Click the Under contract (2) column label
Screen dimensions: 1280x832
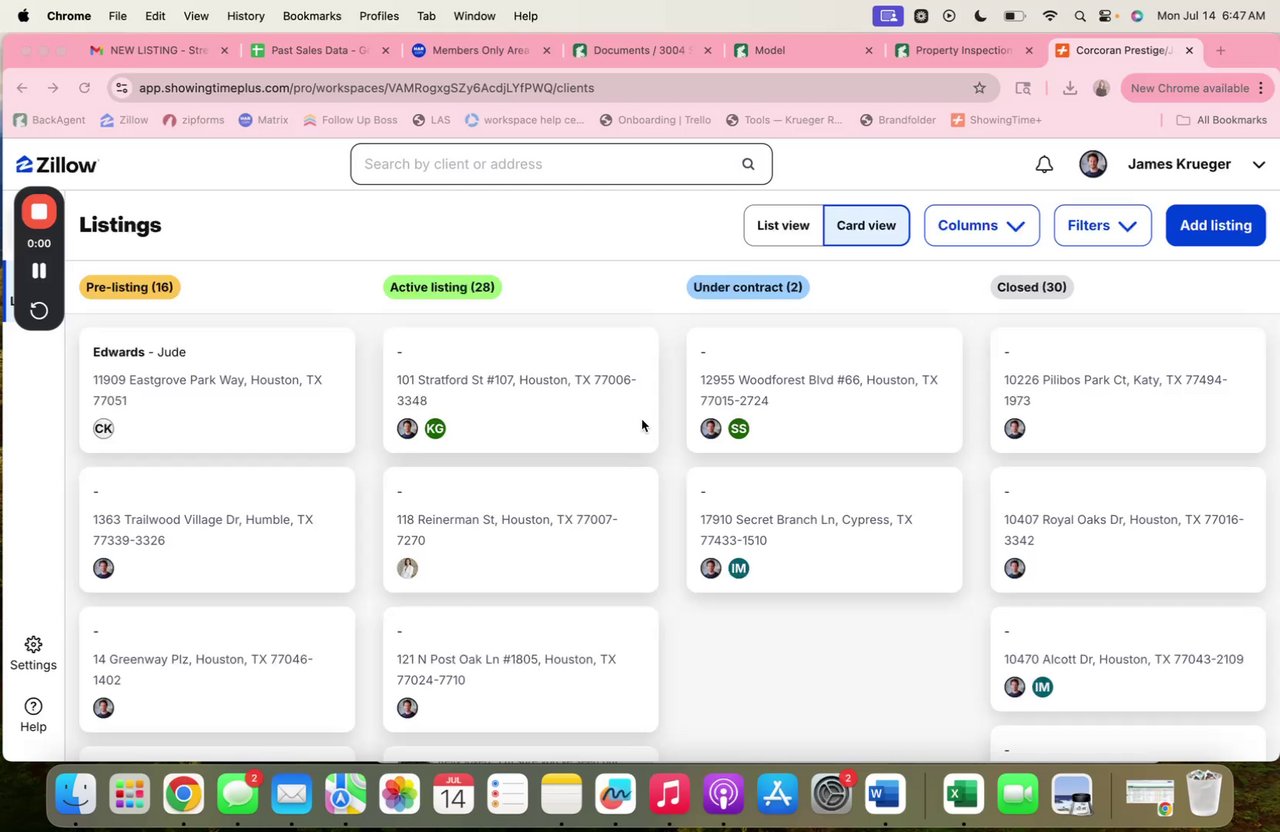748,287
